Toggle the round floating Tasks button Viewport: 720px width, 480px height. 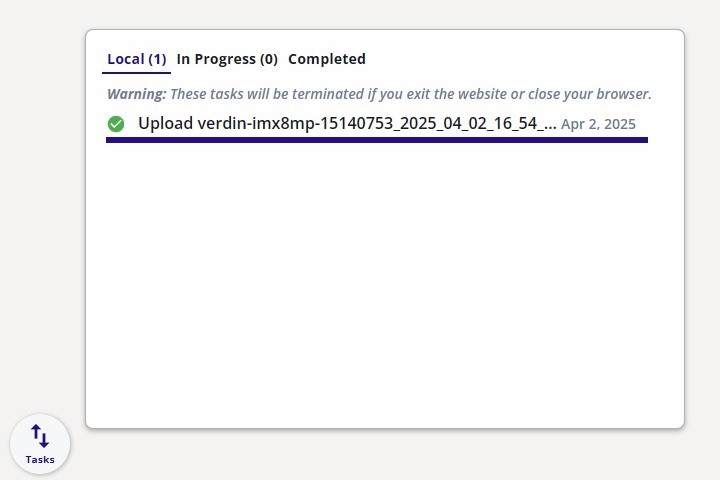[40, 444]
